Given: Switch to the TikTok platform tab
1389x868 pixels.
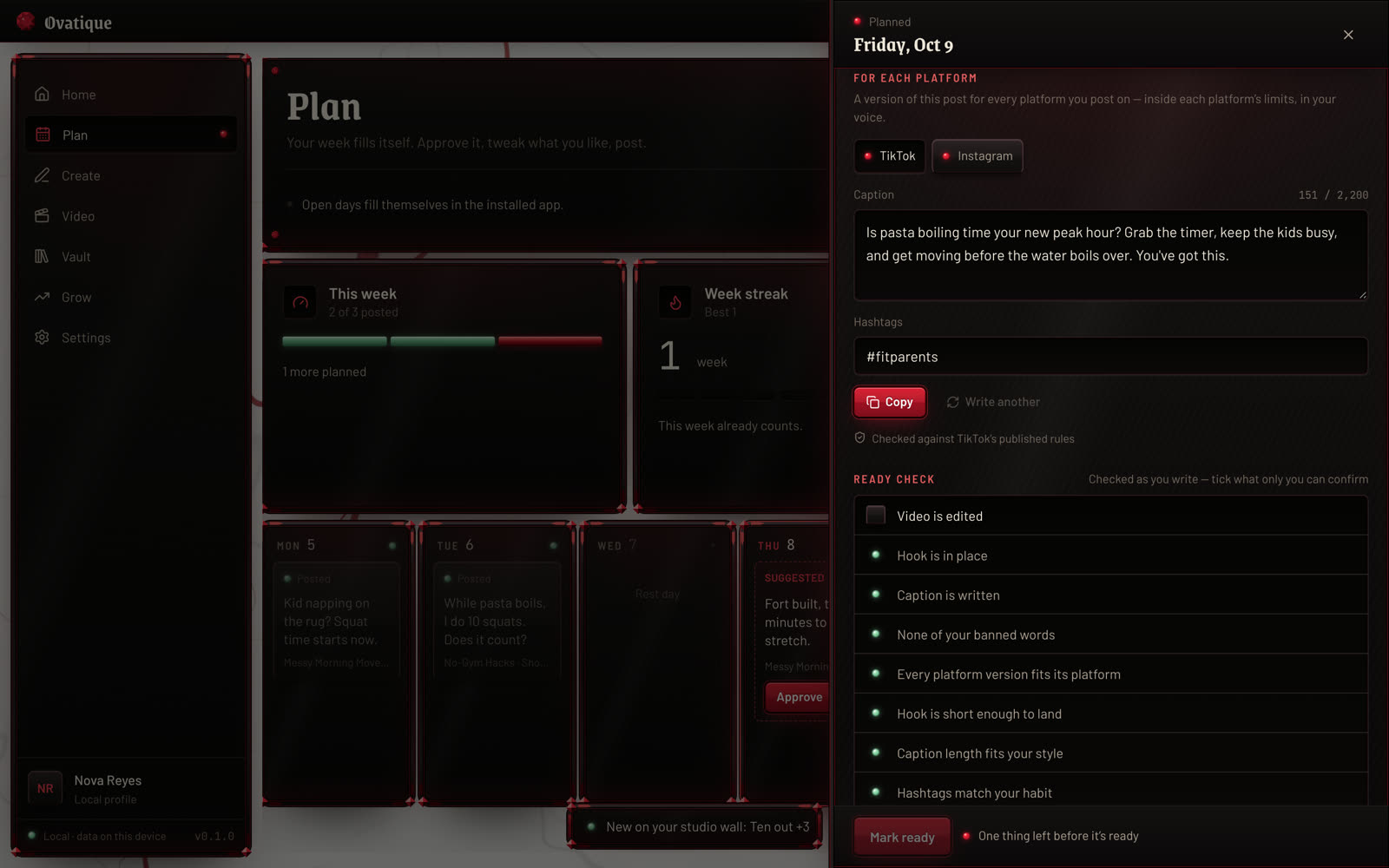Looking at the screenshot, I should (x=889, y=156).
